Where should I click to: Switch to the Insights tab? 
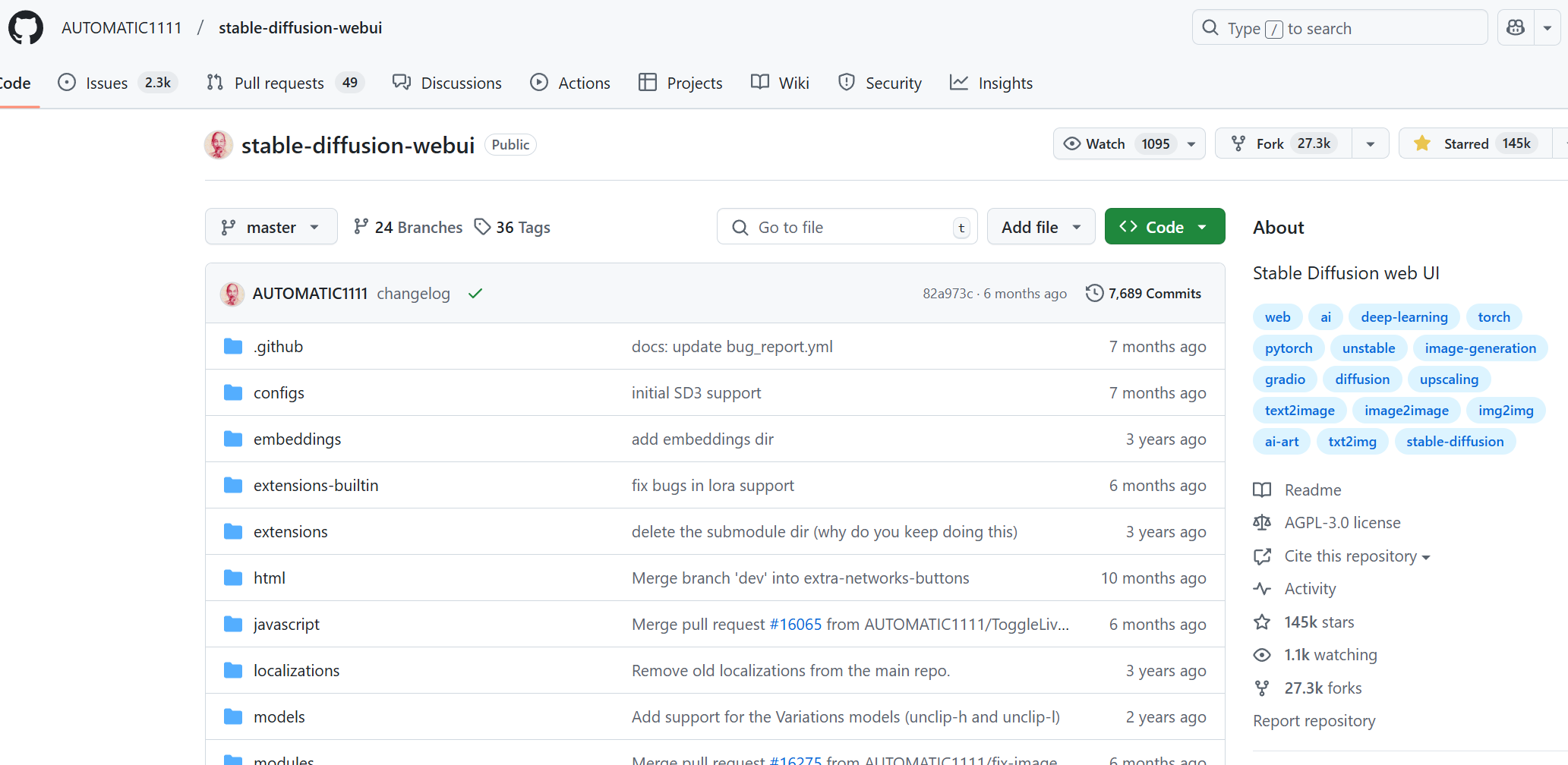(x=991, y=83)
